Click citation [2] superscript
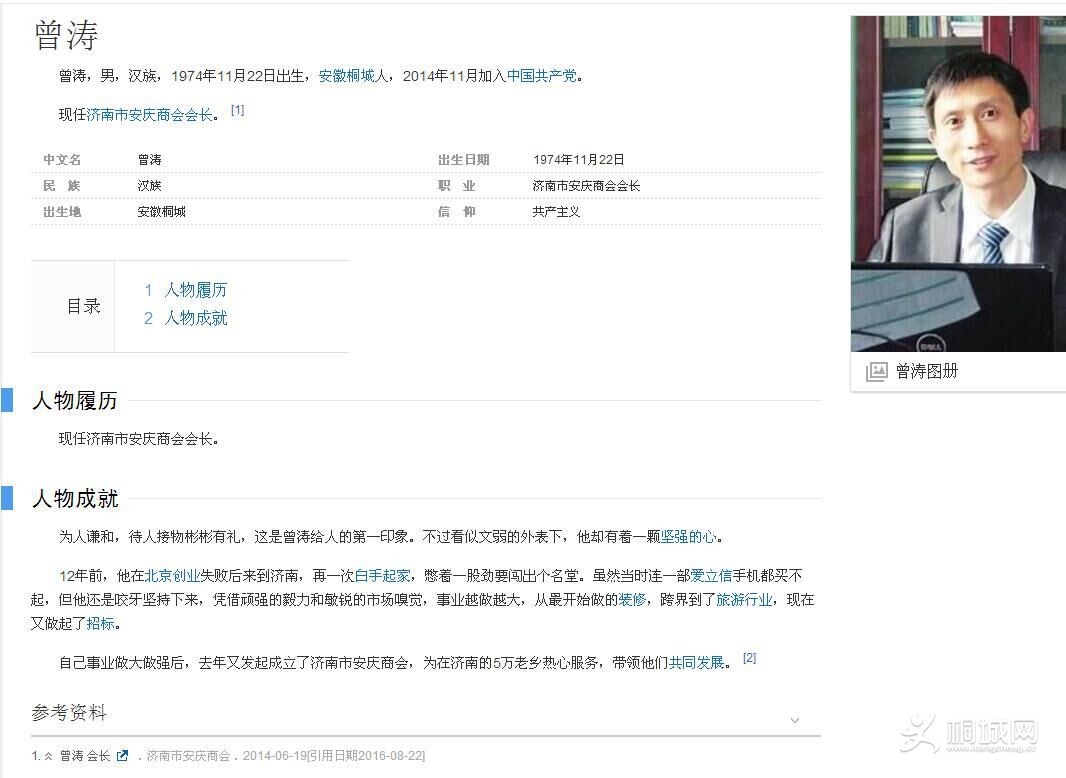The image size is (1066, 778). [x=749, y=658]
